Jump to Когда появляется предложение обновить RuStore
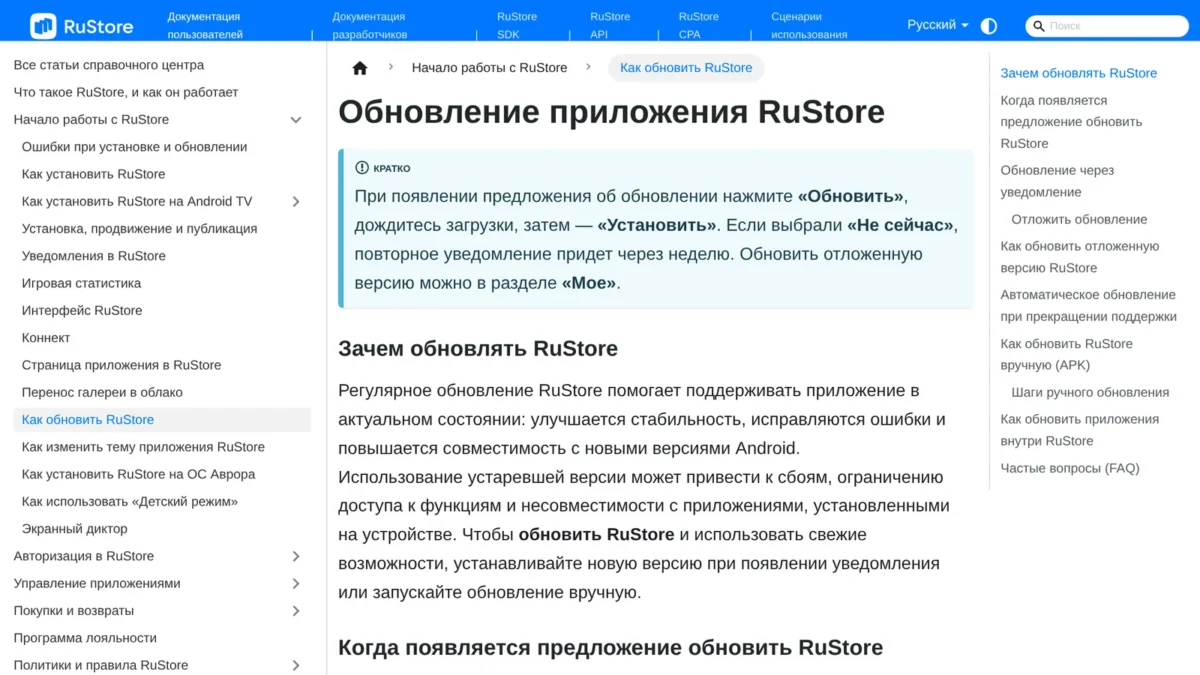Viewport: 1200px width, 675px height. [1071, 122]
